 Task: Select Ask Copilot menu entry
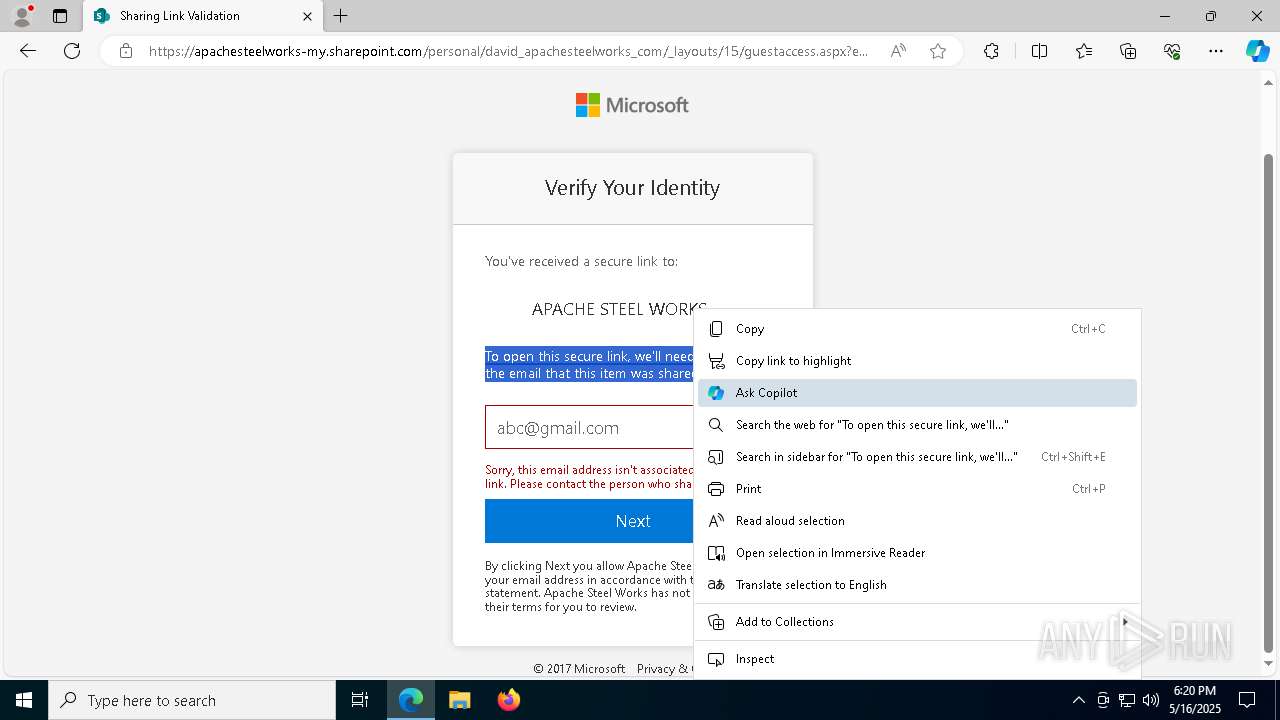(917, 393)
